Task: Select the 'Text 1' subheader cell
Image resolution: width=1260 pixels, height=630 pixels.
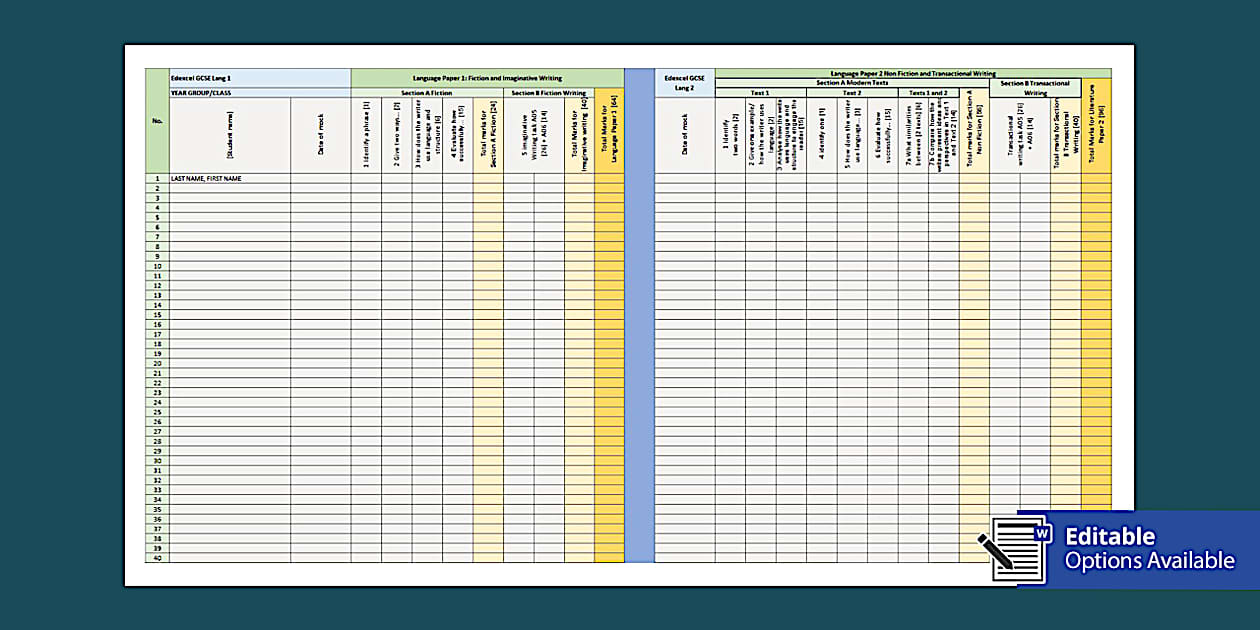Action: click(x=758, y=93)
